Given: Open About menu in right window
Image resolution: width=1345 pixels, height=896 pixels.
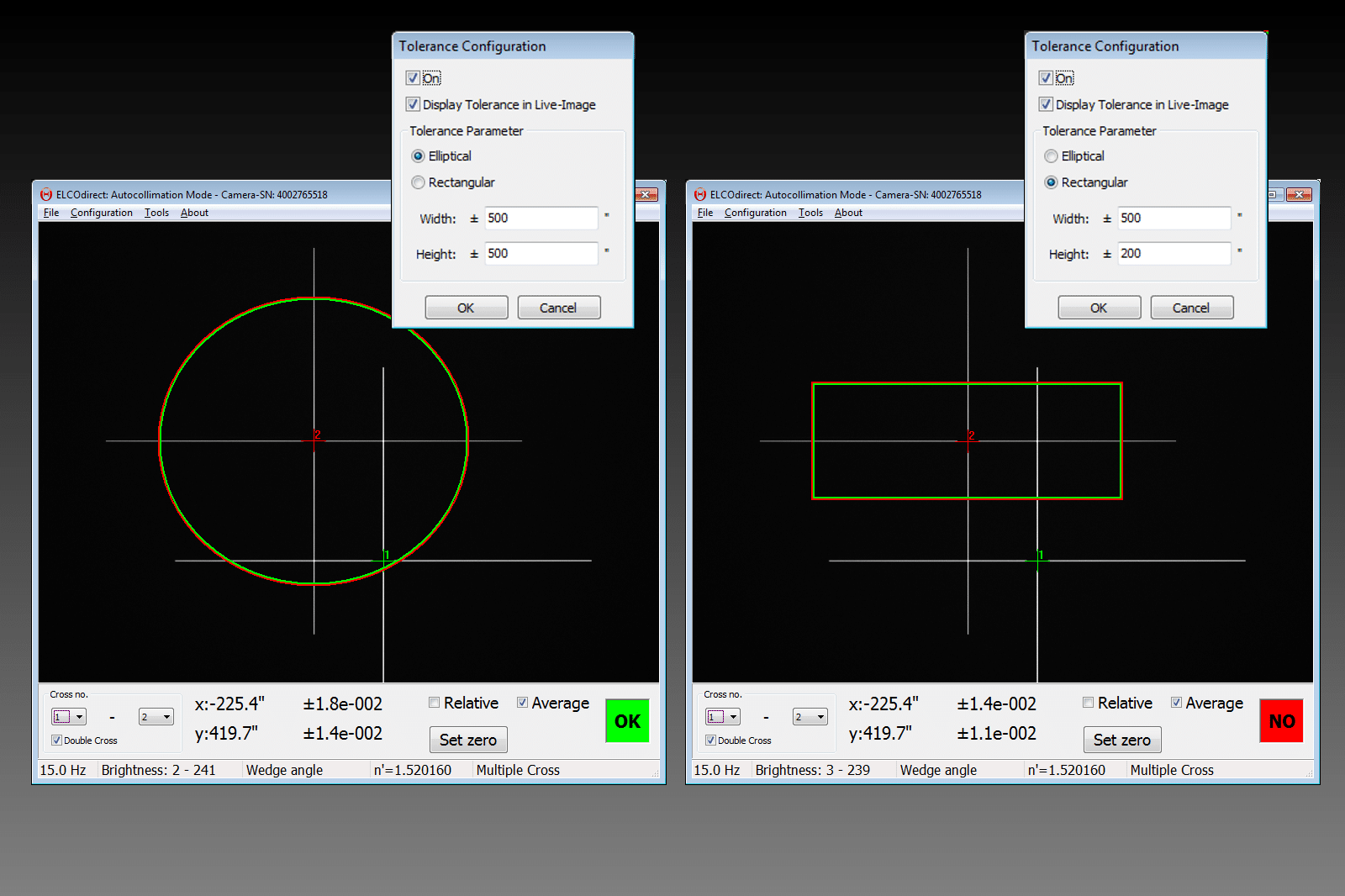Looking at the screenshot, I should pyautogui.click(x=848, y=213).
